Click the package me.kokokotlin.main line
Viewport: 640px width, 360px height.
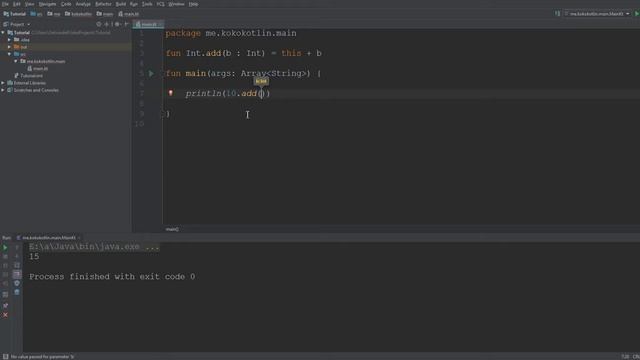coord(231,33)
